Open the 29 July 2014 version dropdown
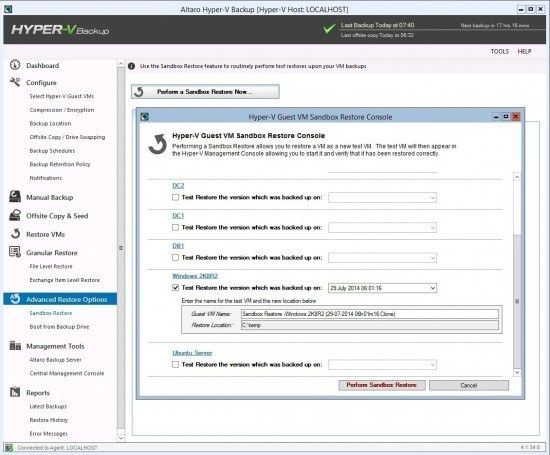Screen dimensions: 550x455 click(x=382, y=288)
